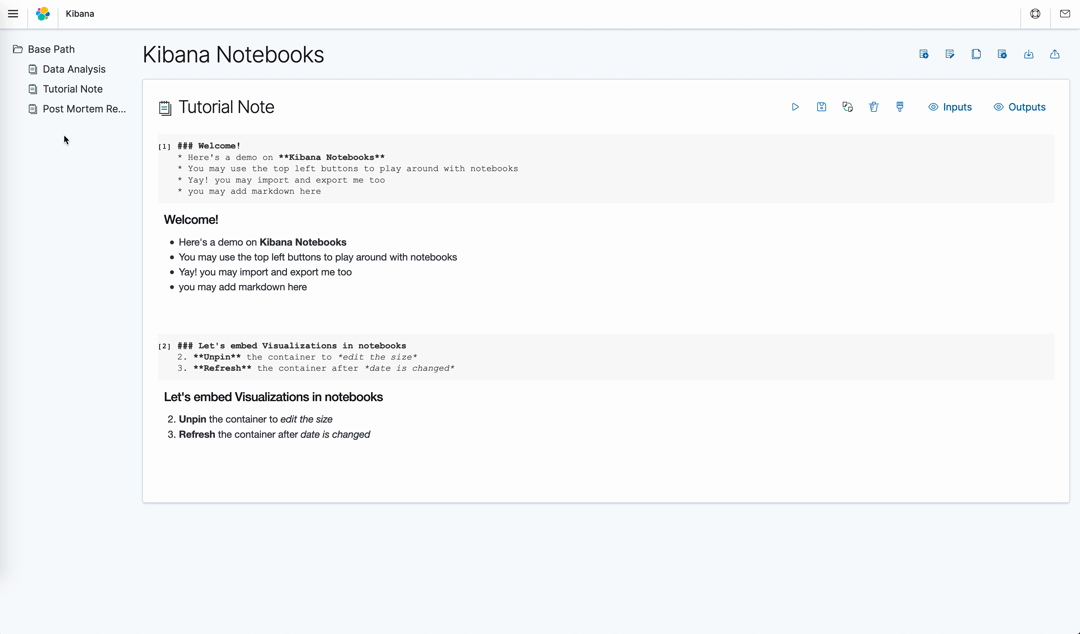Viewport: 1080px width, 634px height.
Task: Click rendered line 'Unpin the container to edit the size'
Action: 256,419
